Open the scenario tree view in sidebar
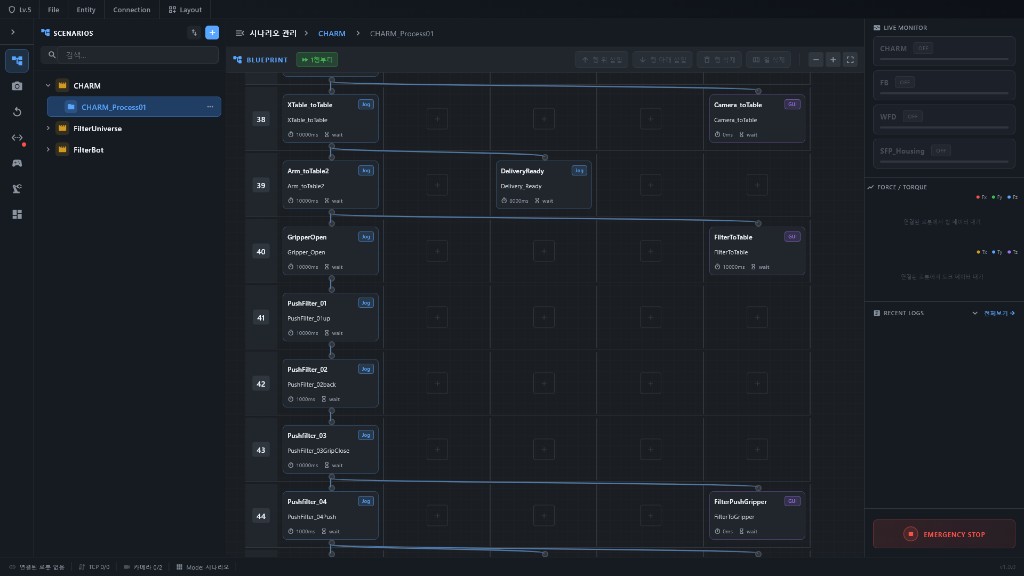This screenshot has width=1024, height=576. coord(17,61)
